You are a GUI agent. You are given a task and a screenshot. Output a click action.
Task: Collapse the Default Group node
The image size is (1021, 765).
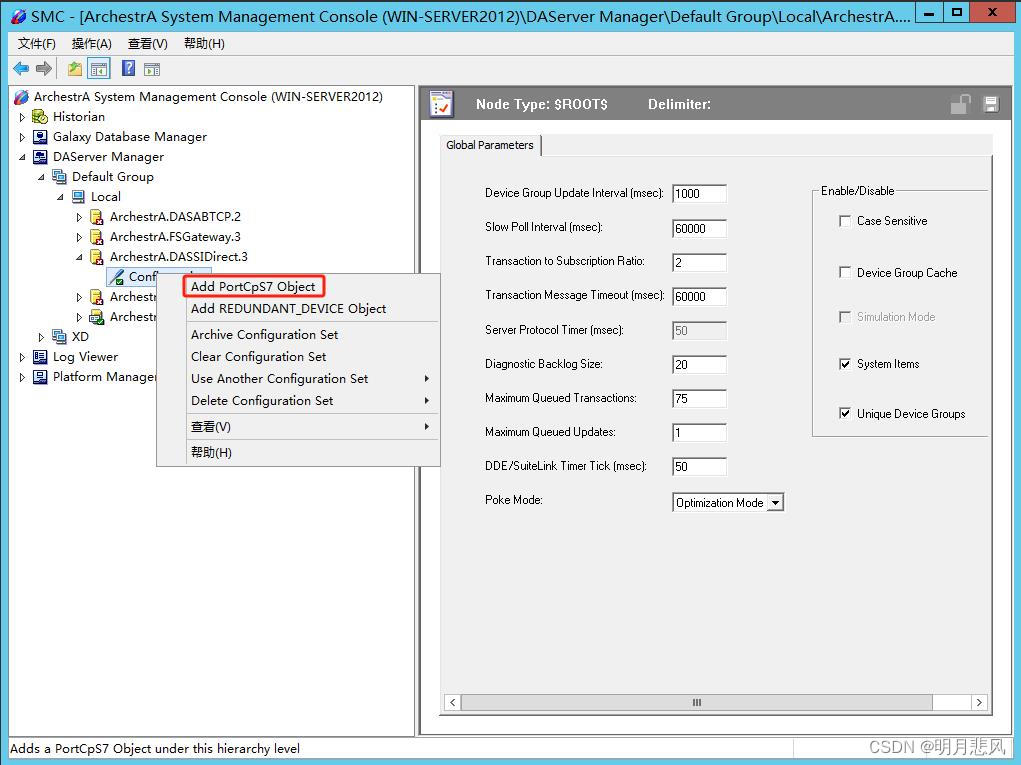click(x=41, y=177)
